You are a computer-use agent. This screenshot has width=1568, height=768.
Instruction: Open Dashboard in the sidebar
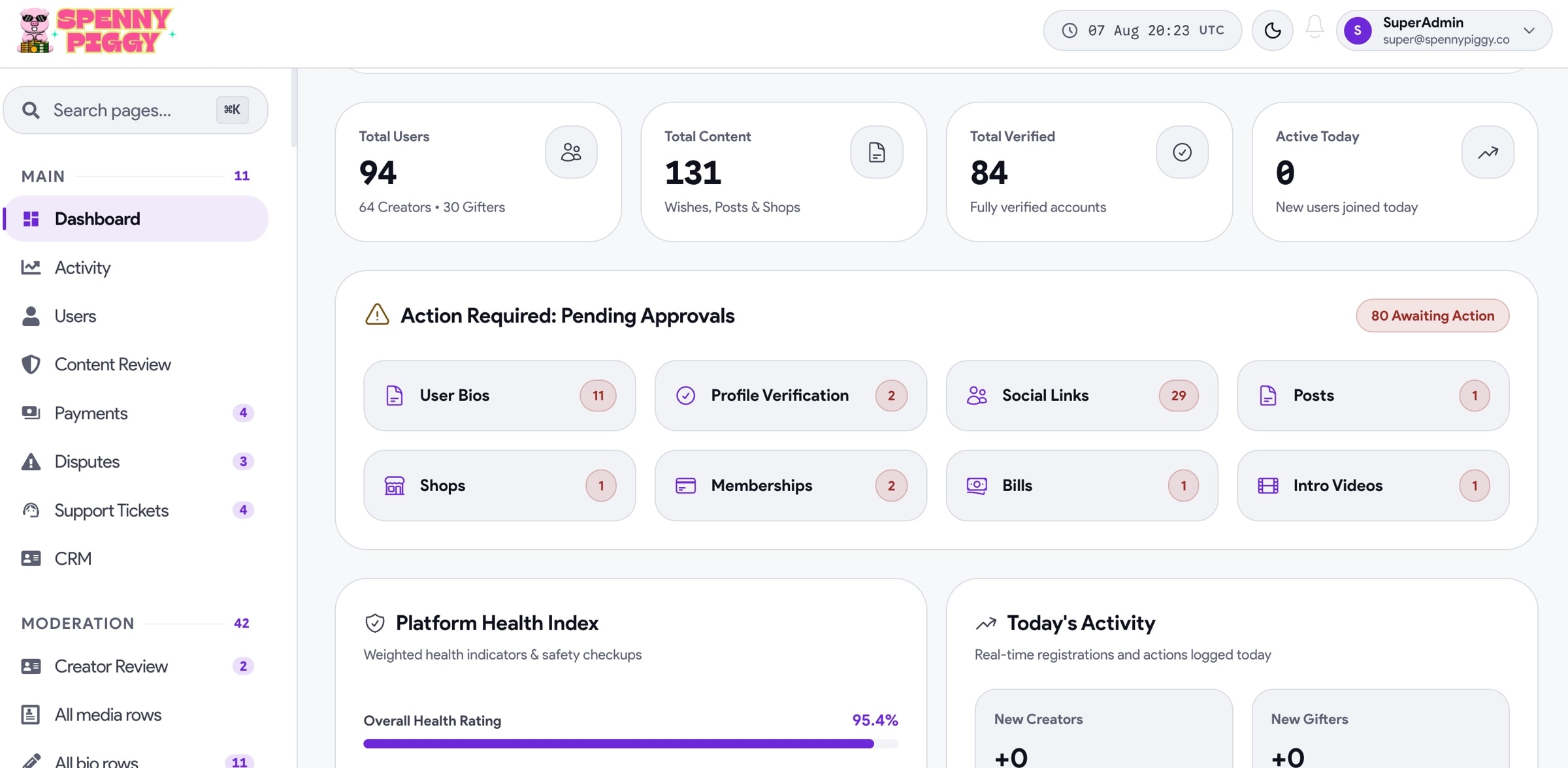135,219
